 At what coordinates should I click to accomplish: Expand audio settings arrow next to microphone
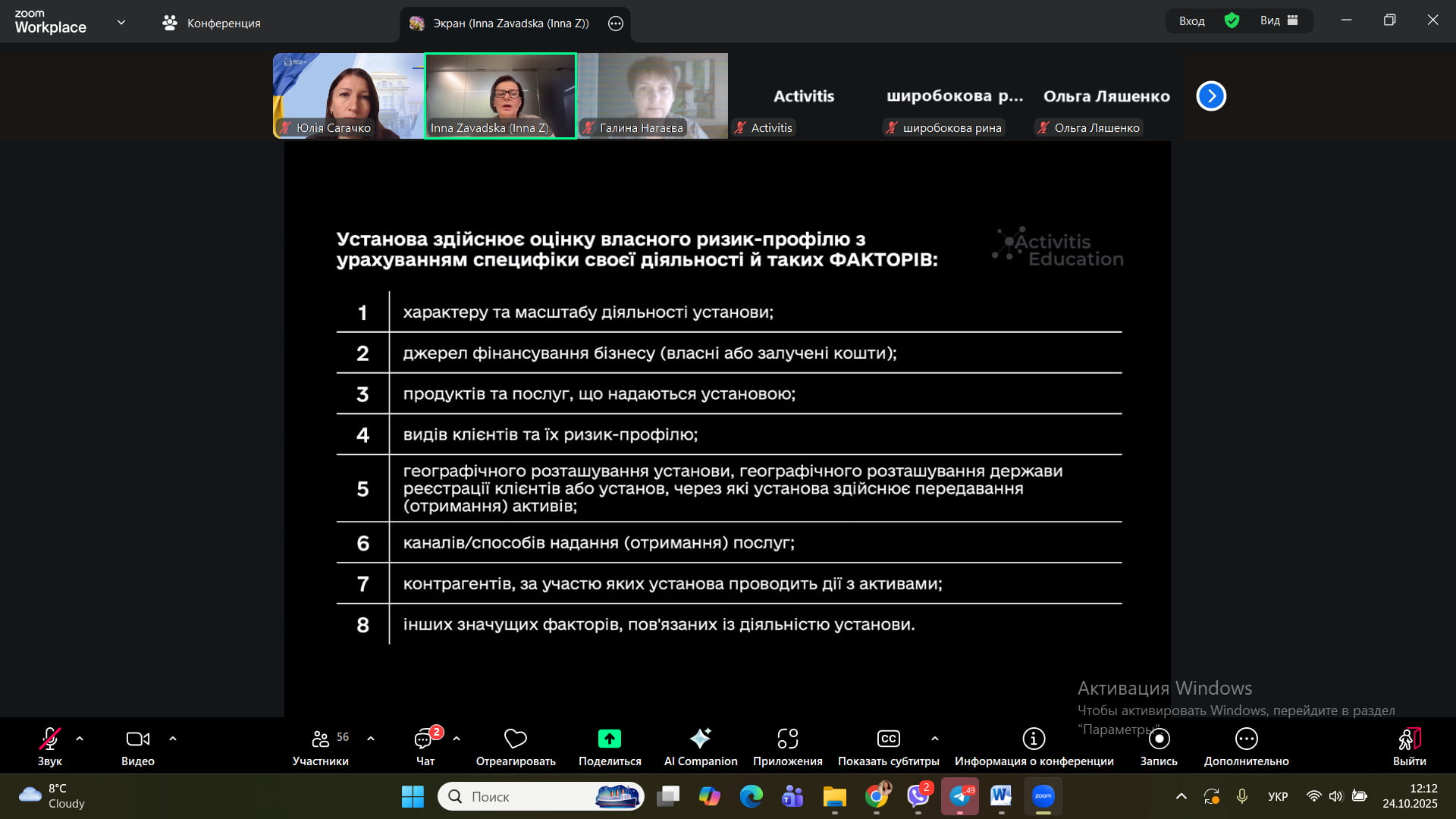coord(80,739)
